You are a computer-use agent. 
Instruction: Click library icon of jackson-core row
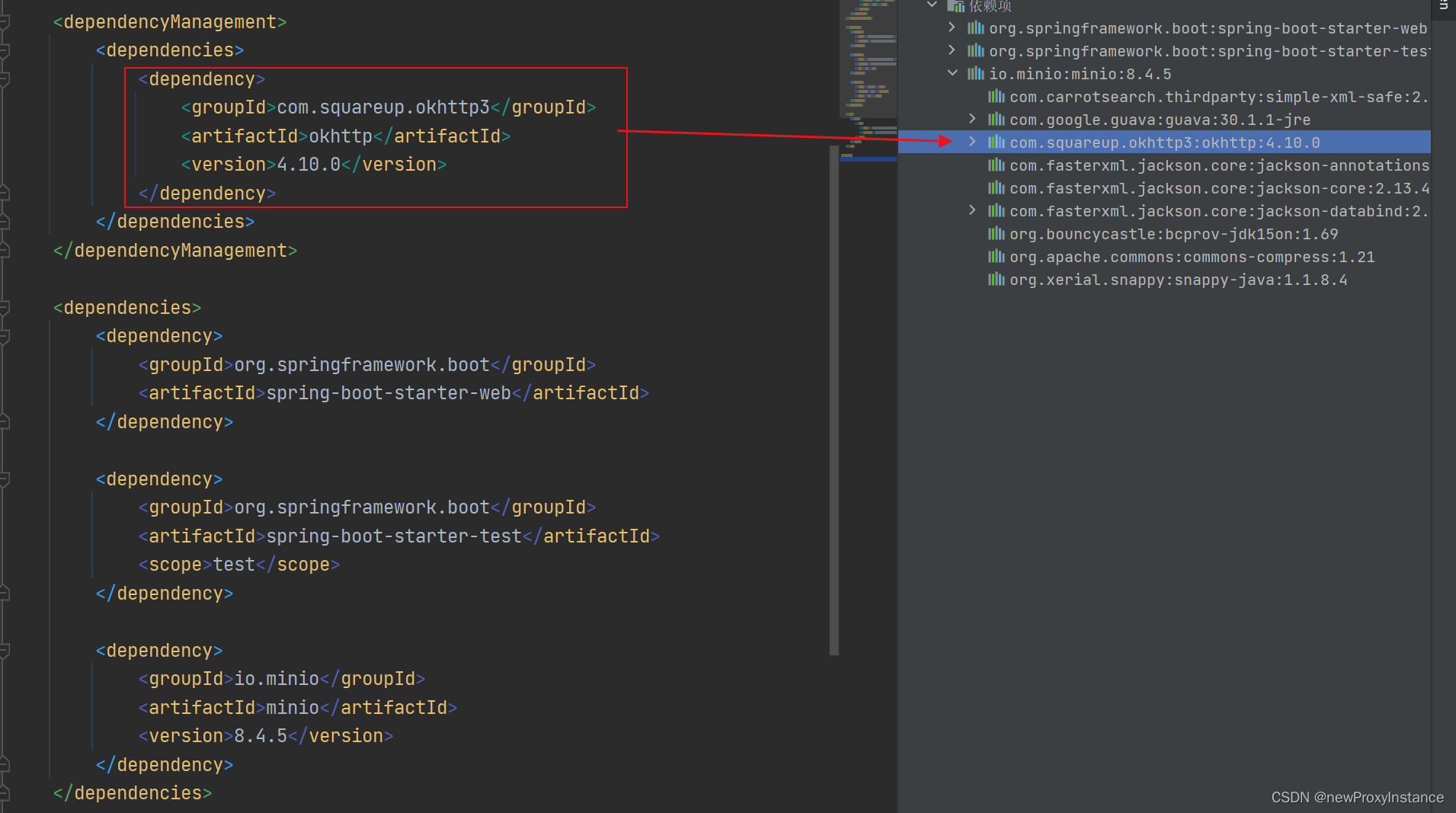[x=997, y=188]
